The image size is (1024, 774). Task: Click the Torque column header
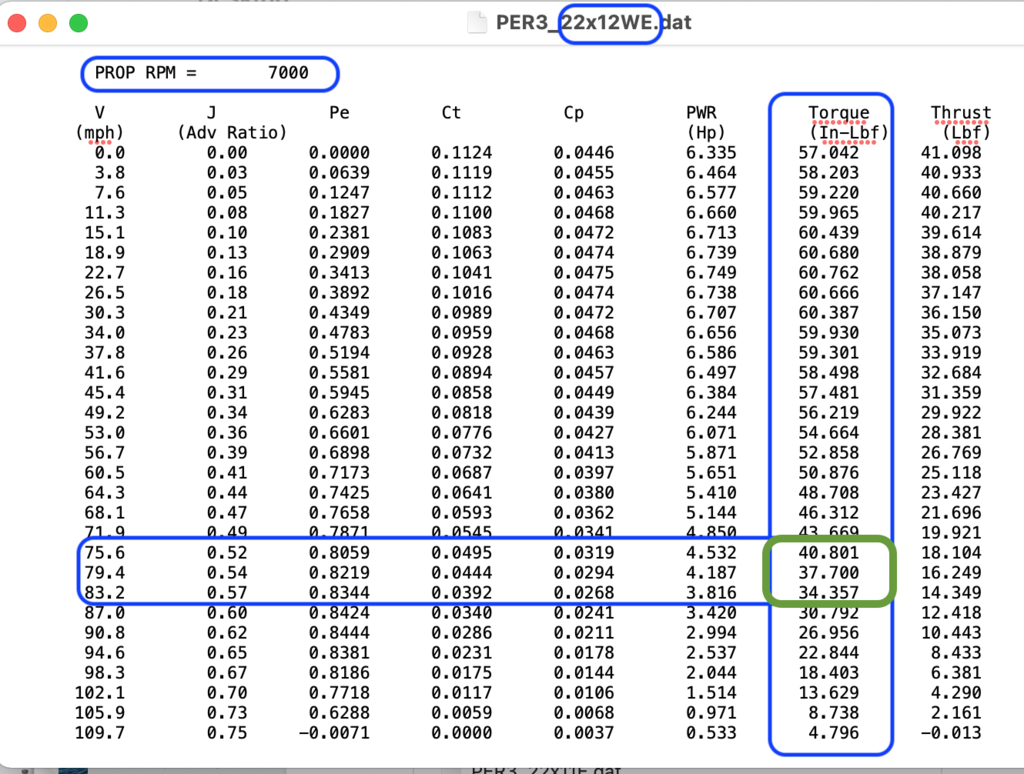pos(838,113)
